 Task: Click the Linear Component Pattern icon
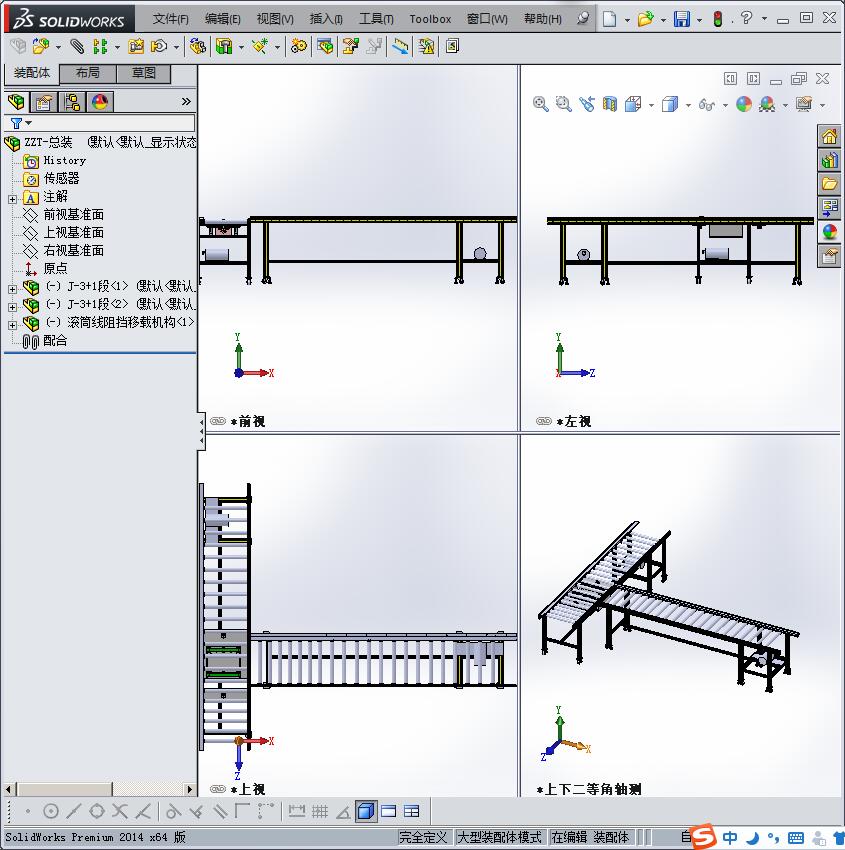click(x=100, y=47)
